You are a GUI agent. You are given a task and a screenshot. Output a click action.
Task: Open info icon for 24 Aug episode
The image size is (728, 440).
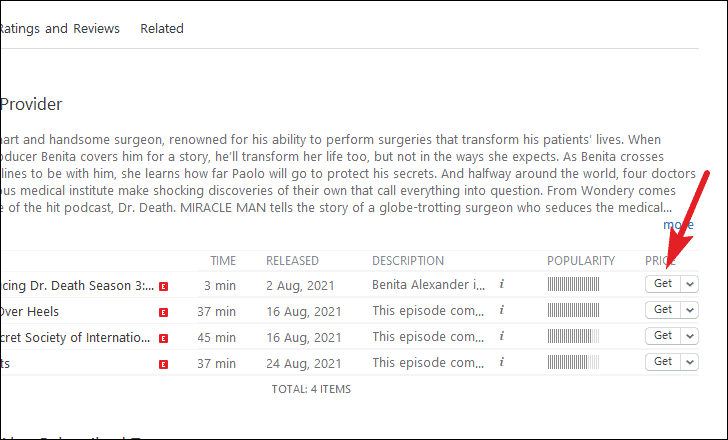click(x=501, y=362)
